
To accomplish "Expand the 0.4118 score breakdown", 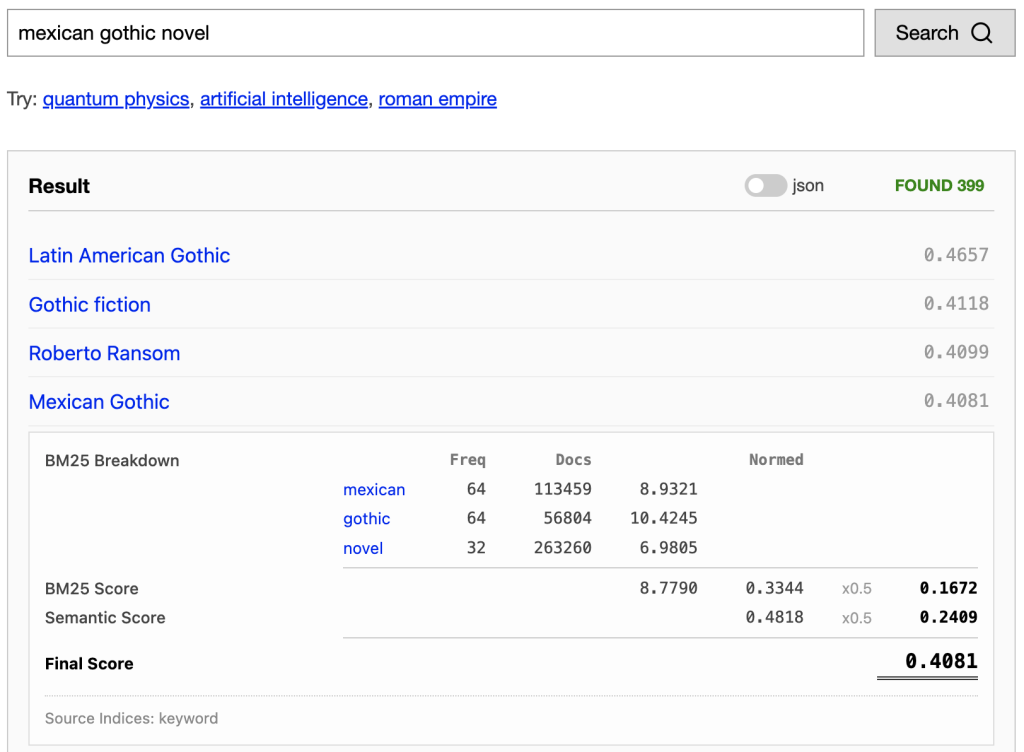I will (x=955, y=304).
